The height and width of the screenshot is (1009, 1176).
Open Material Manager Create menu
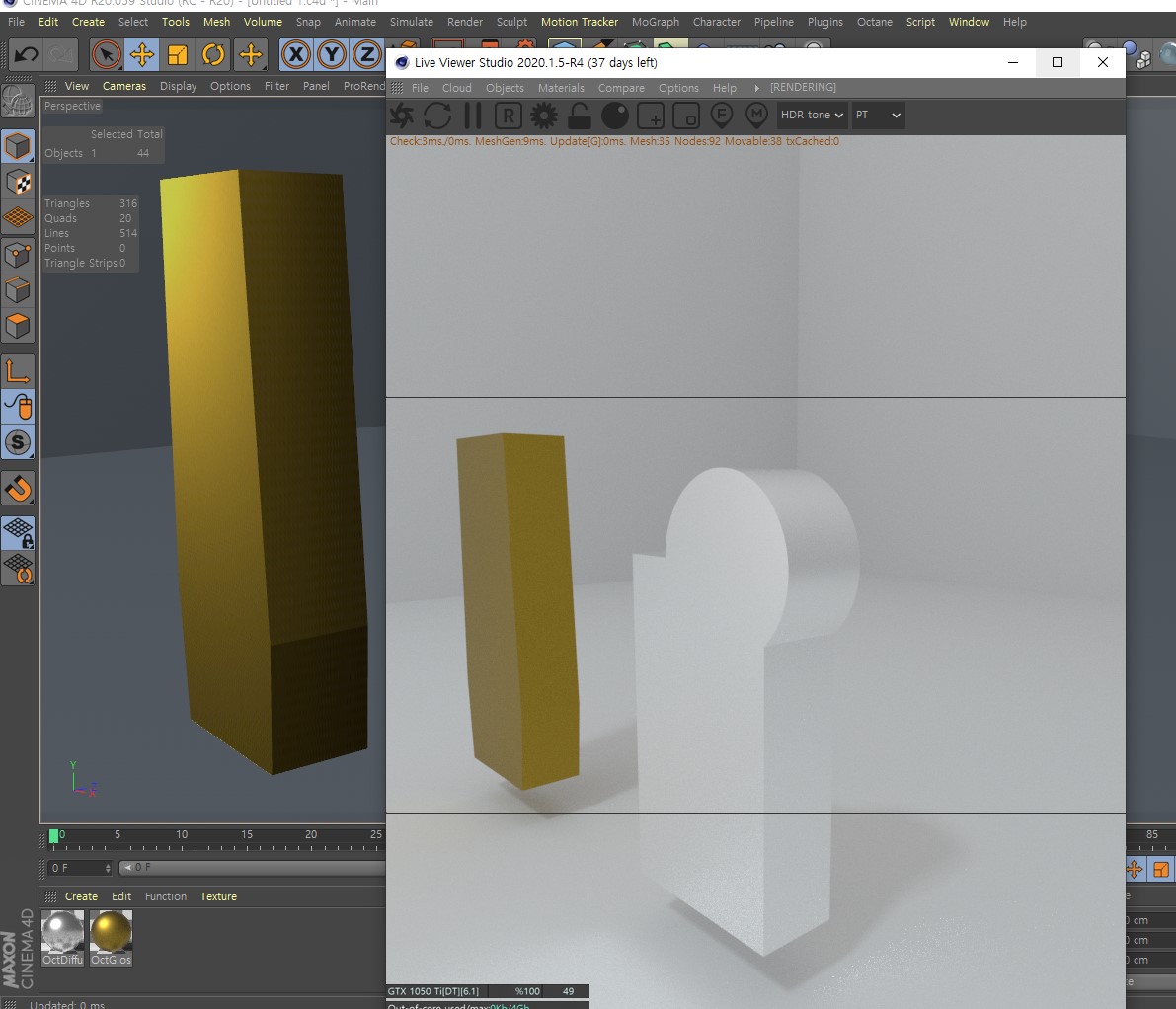point(81,896)
